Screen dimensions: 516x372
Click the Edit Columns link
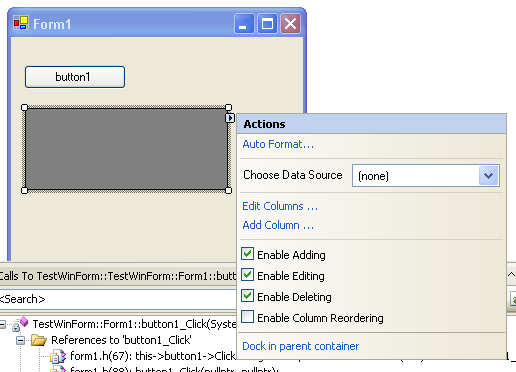(x=280, y=206)
